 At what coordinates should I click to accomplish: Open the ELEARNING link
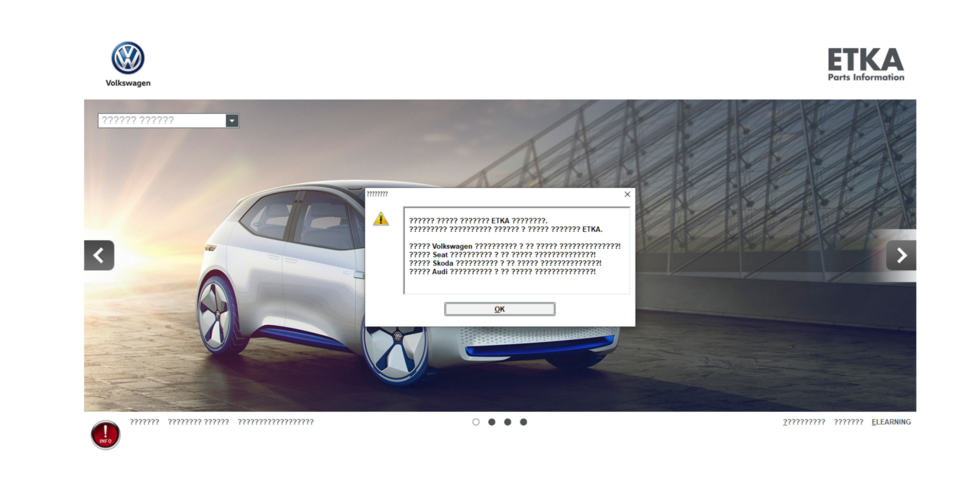(x=891, y=422)
